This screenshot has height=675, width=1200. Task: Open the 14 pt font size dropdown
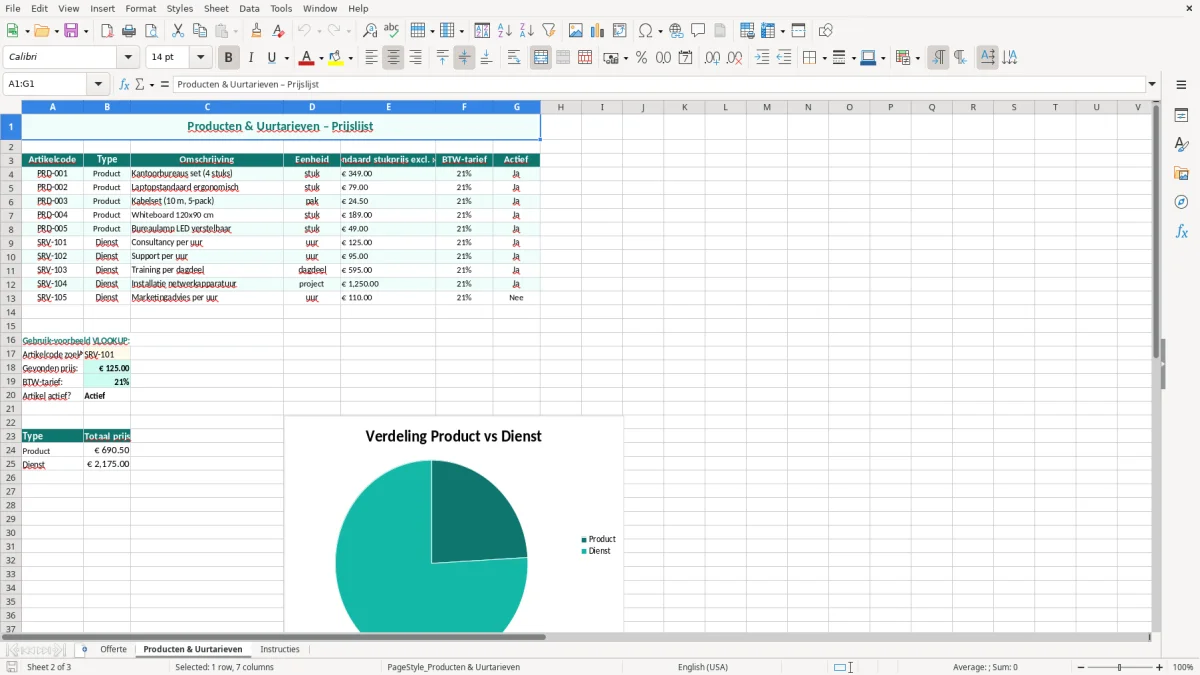(201, 58)
